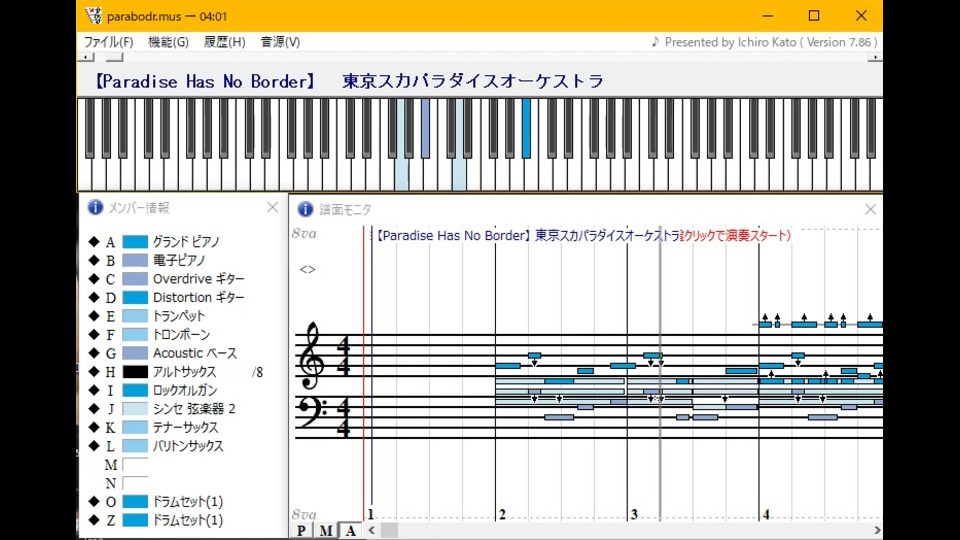The image size is (960, 540).
Task: Click the score monitor scrollbar thumb
Action: (x=389, y=530)
